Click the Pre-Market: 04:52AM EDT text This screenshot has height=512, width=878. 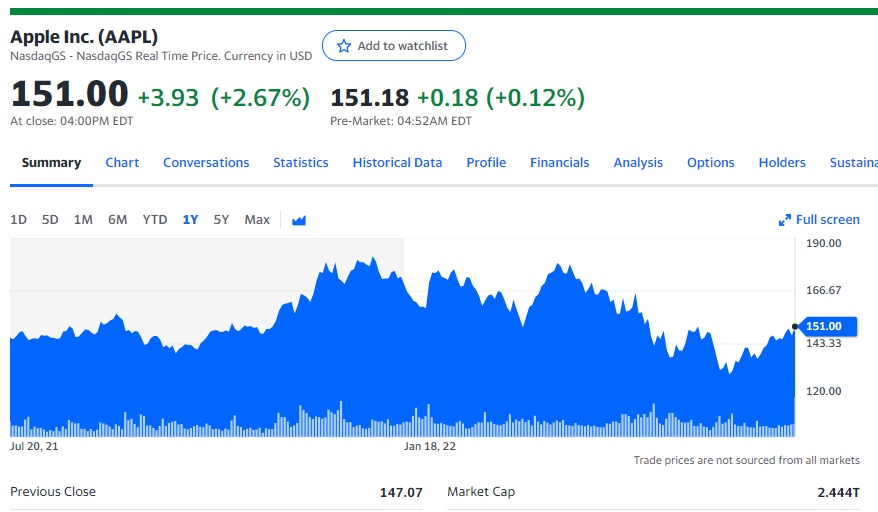(401, 121)
